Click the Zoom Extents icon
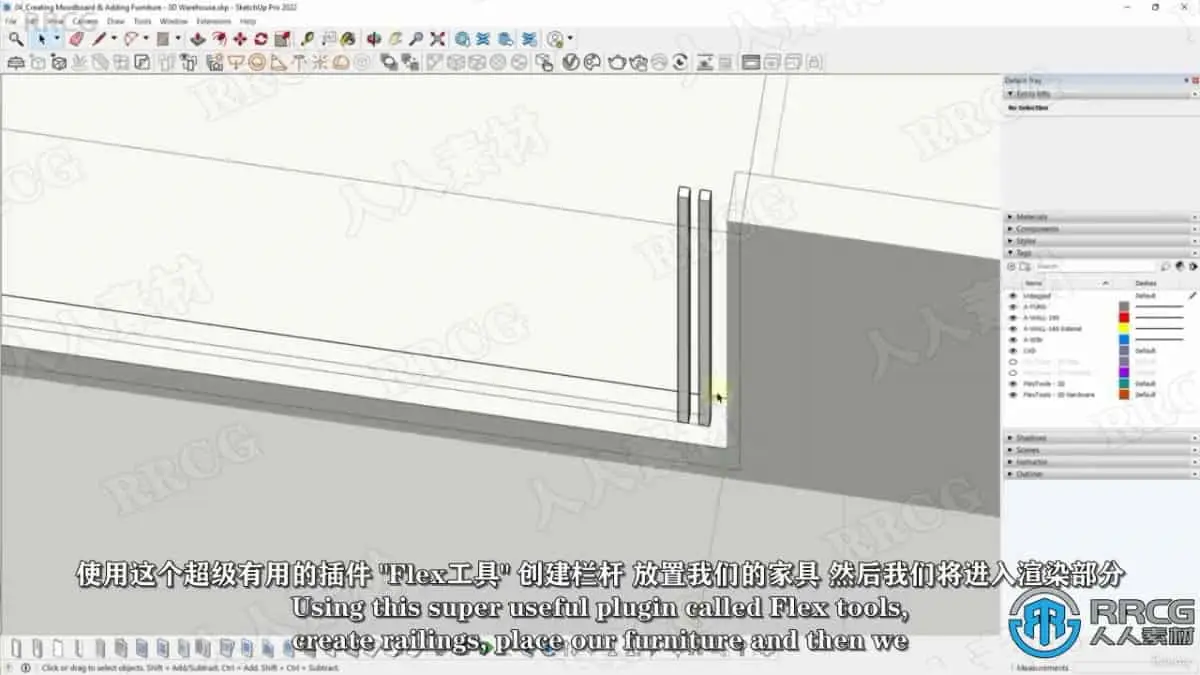This screenshot has height=675, width=1200. point(437,39)
